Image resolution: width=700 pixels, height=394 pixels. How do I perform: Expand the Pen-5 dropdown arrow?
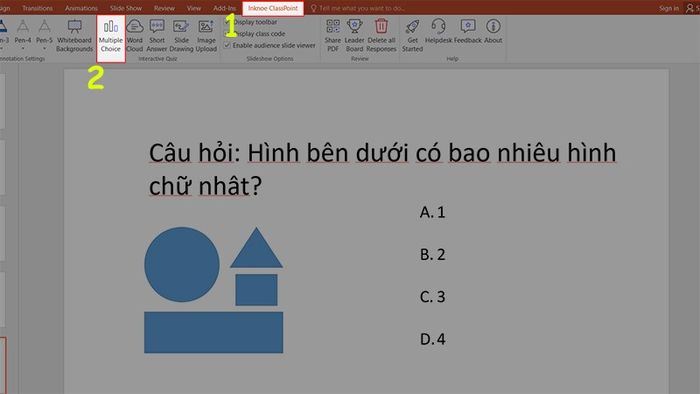[44, 48]
